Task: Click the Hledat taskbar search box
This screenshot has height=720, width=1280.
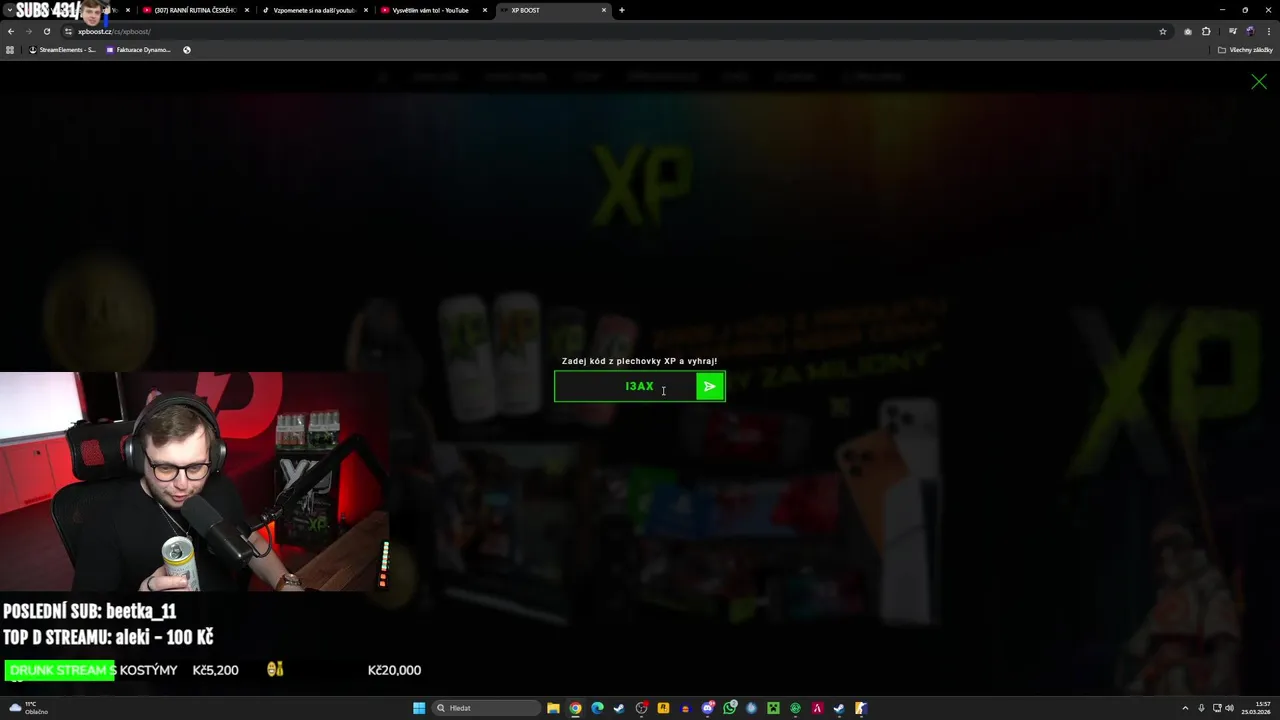Action: [487, 708]
